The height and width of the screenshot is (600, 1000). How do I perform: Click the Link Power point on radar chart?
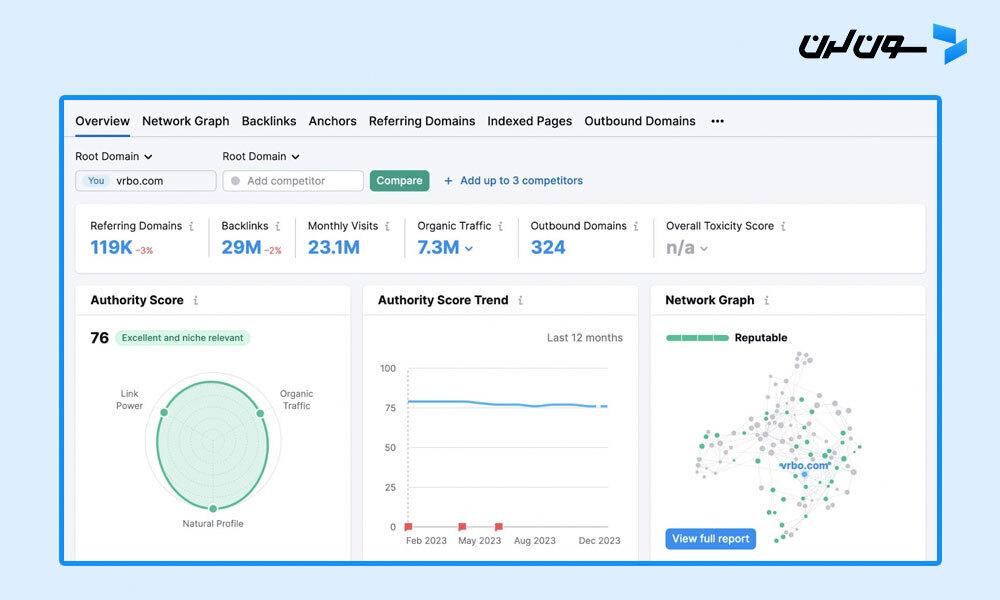(x=164, y=413)
